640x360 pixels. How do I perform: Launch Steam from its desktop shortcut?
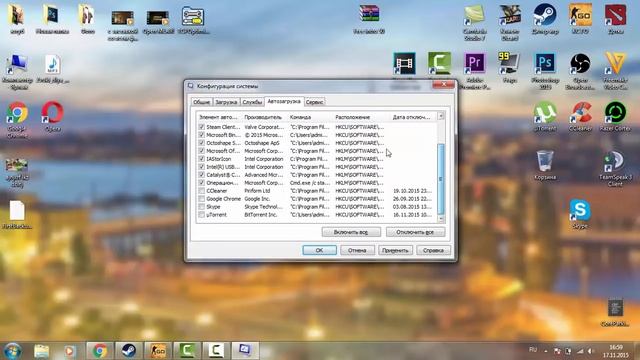(545, 16)
